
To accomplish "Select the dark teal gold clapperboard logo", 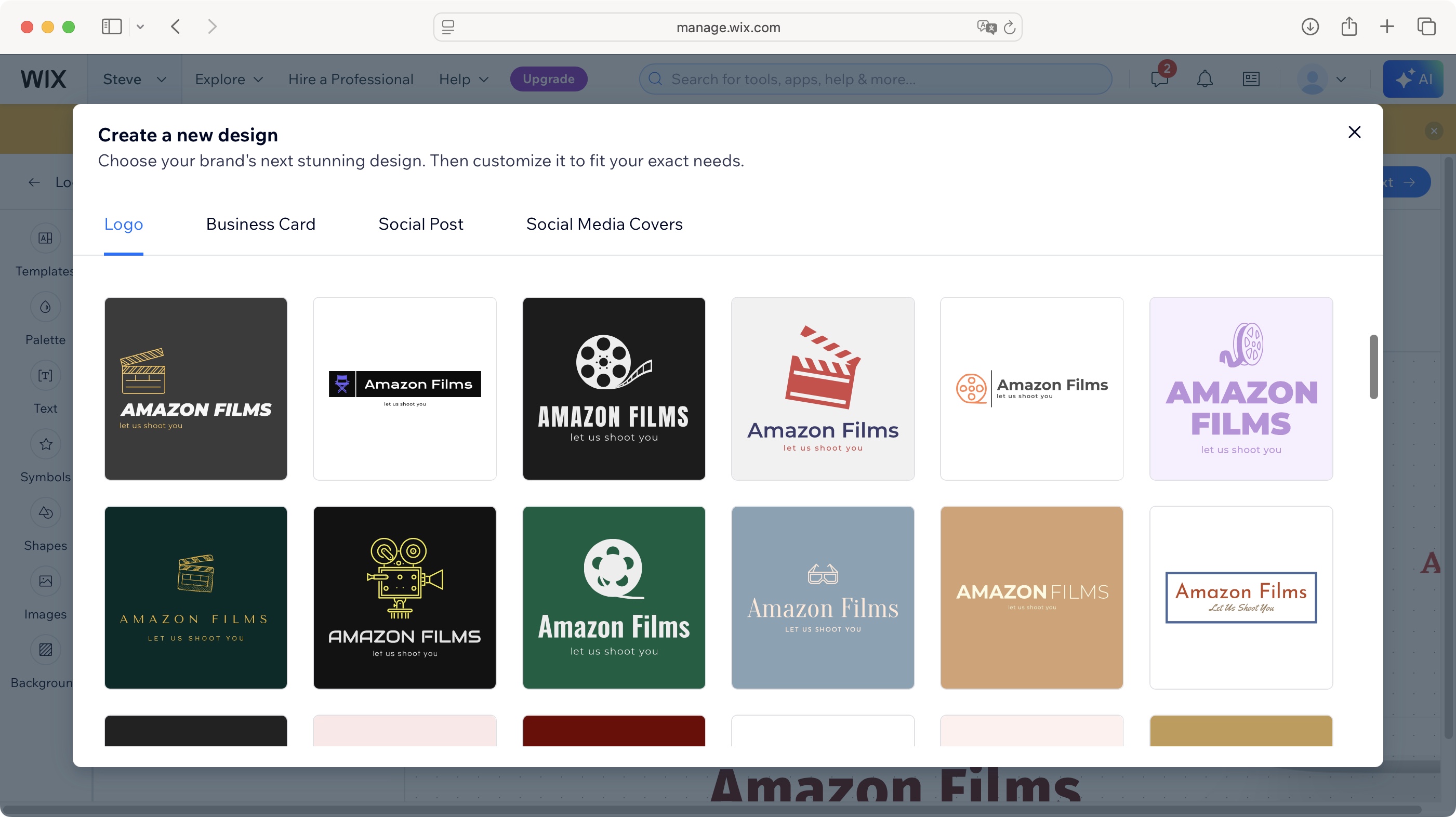I will [195, 598].
